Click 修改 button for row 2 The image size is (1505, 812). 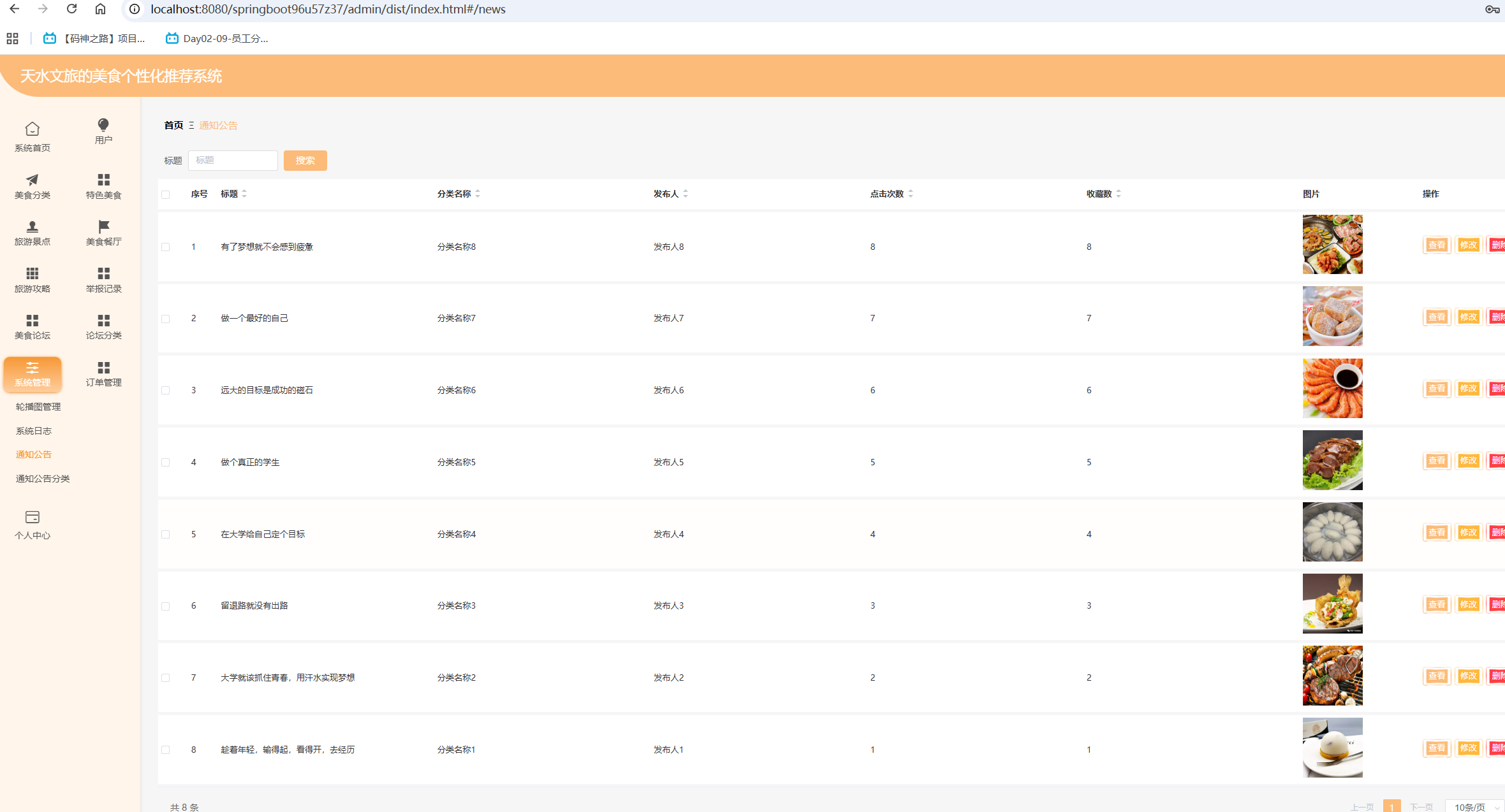(1468, 317)
